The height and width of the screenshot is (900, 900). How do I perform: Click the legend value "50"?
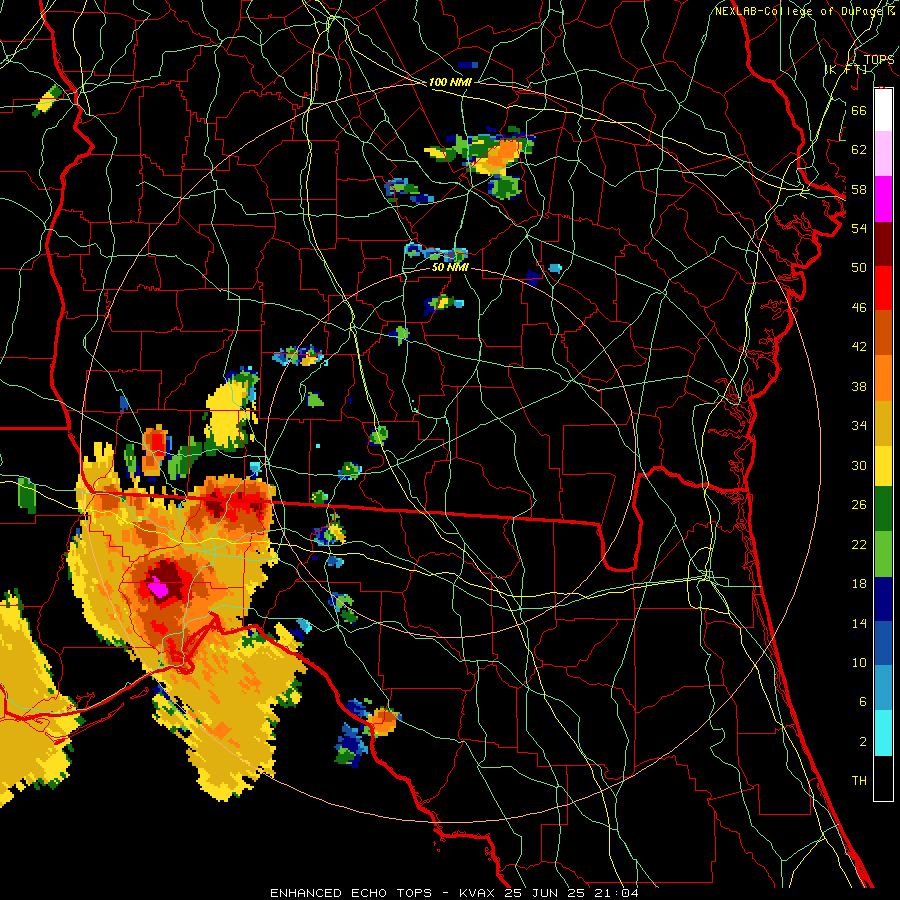(859, 267)
